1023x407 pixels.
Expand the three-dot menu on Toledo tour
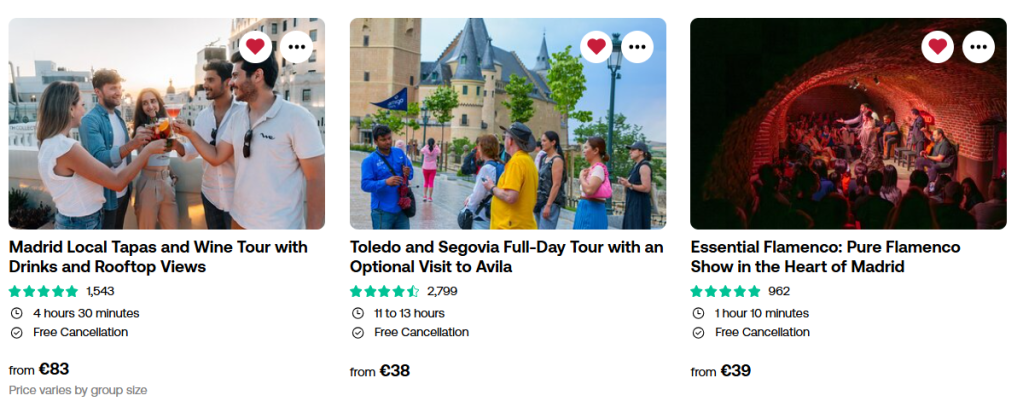pyautogui.click(x=637, y=46)
